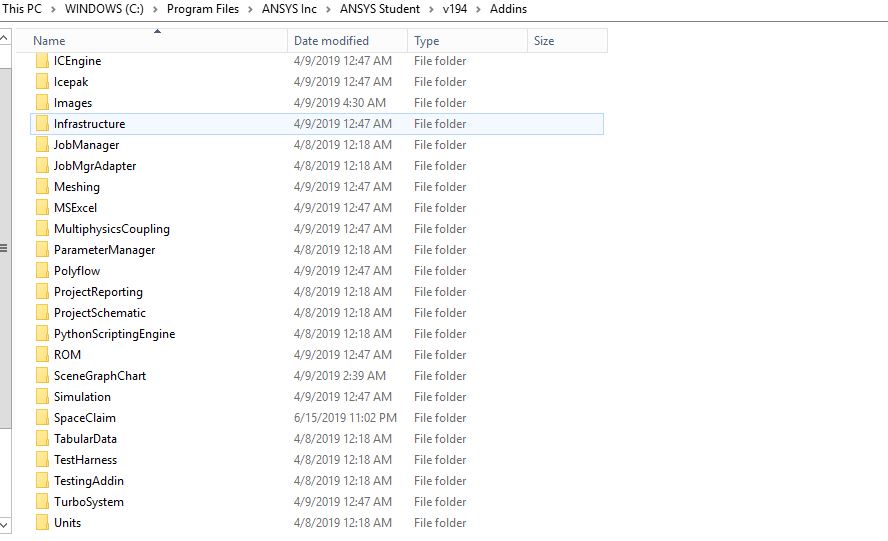Sort by the Type column header
Viewport: 888px width, 541px height.
pos(467,41)
